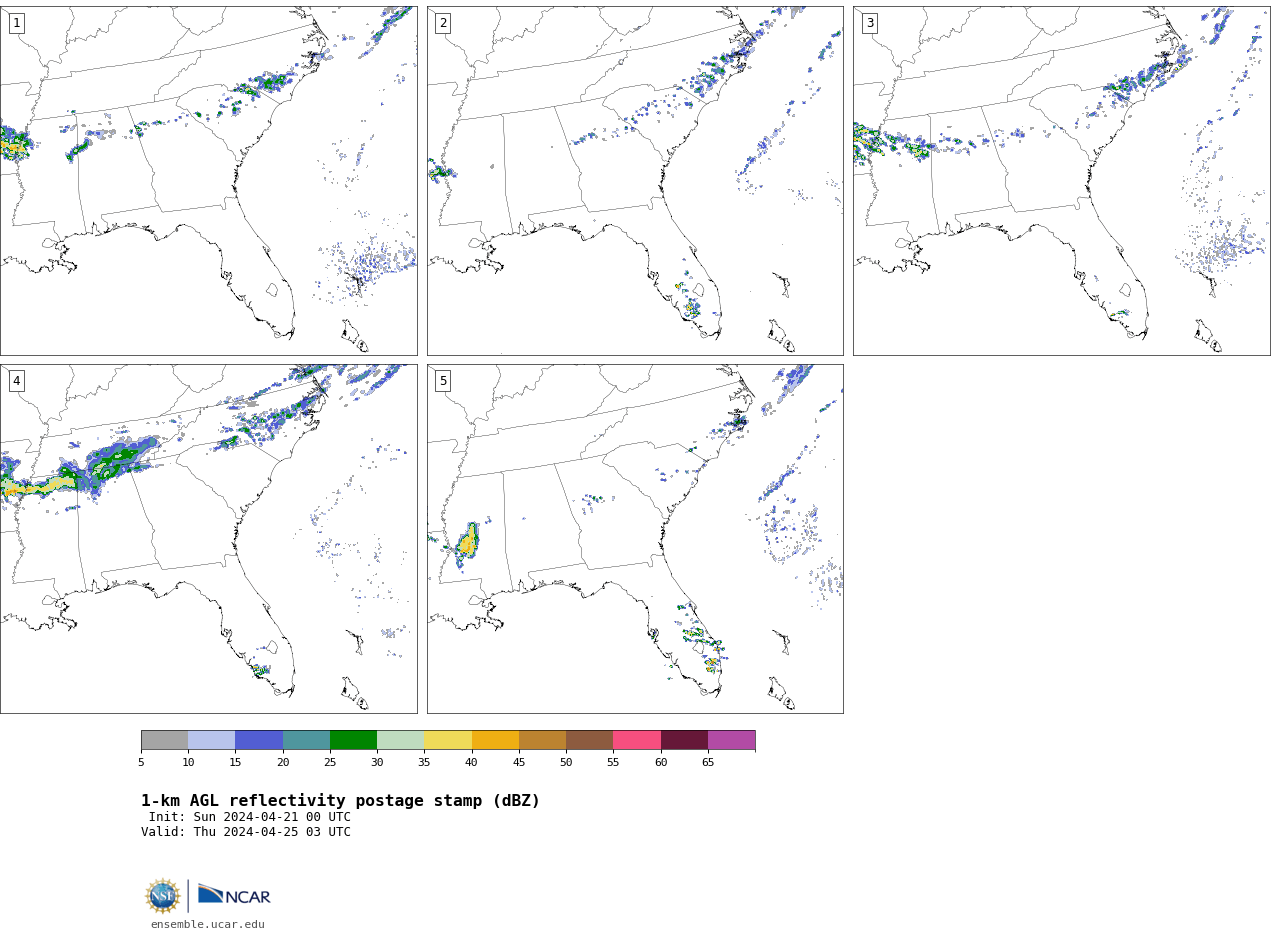Screen dimensions: 1280x936
Task: Open postage stamp map number 3
Action: click(x=1061, y=181)
